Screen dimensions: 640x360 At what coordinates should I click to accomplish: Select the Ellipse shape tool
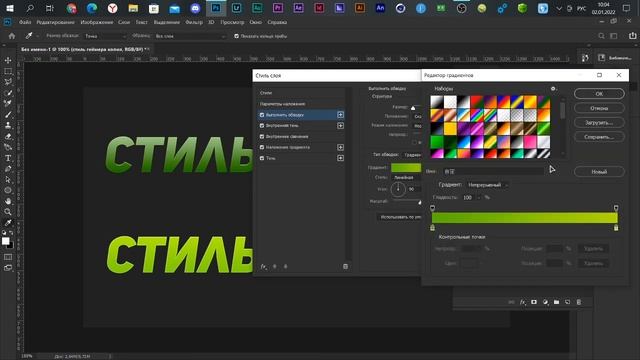pos(8,190)
